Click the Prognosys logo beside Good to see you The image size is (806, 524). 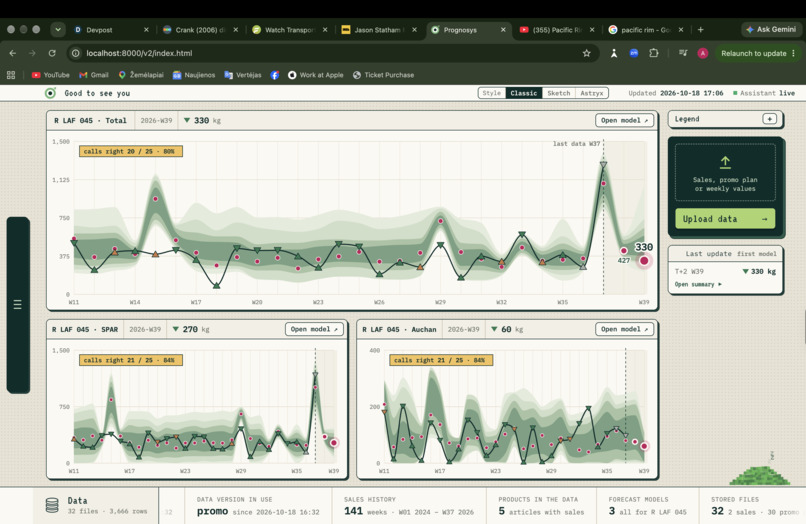(50, 93)
